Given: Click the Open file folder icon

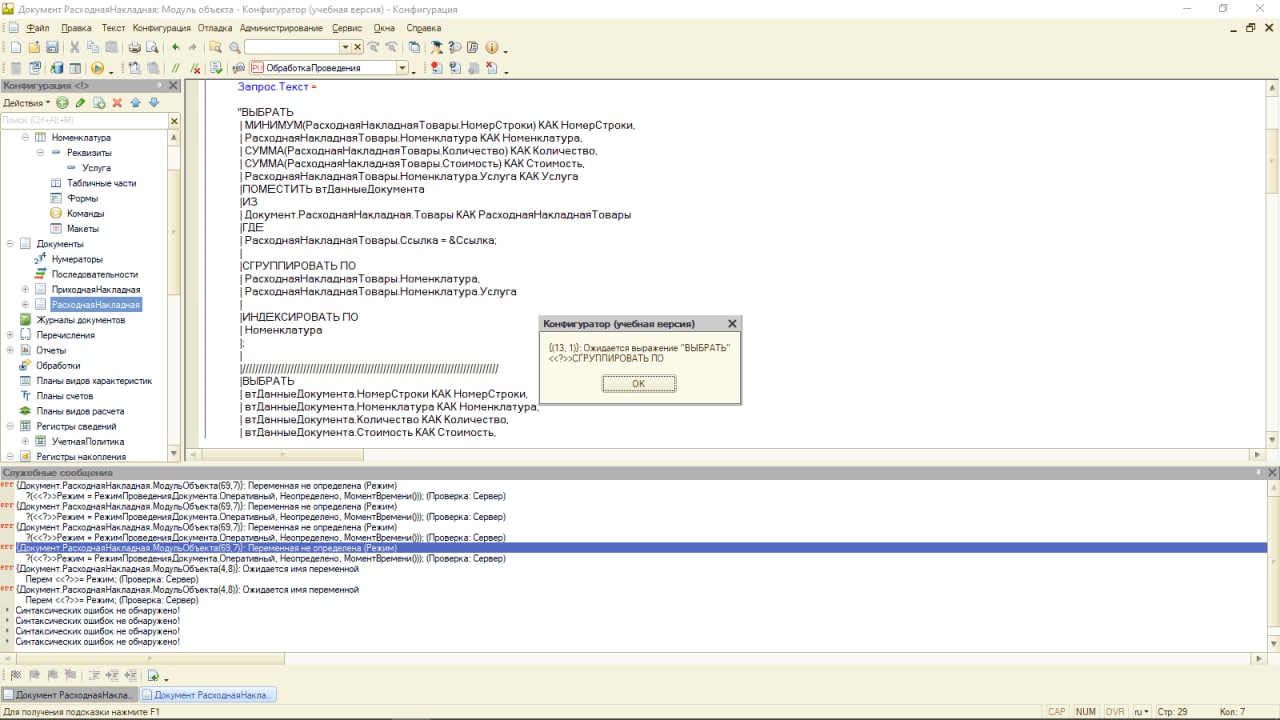Looking at the screenshot, I should [x=34, y=47].
